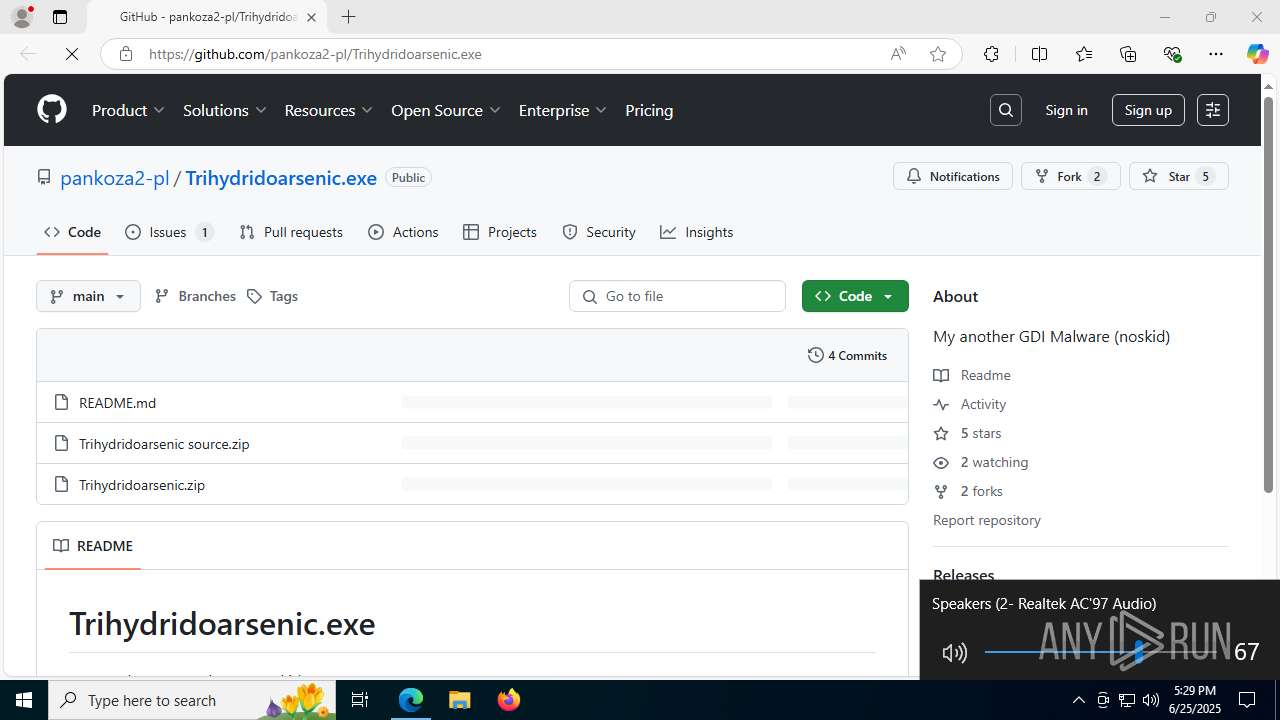Expand the Open Source menu

(x=446, y=110)
